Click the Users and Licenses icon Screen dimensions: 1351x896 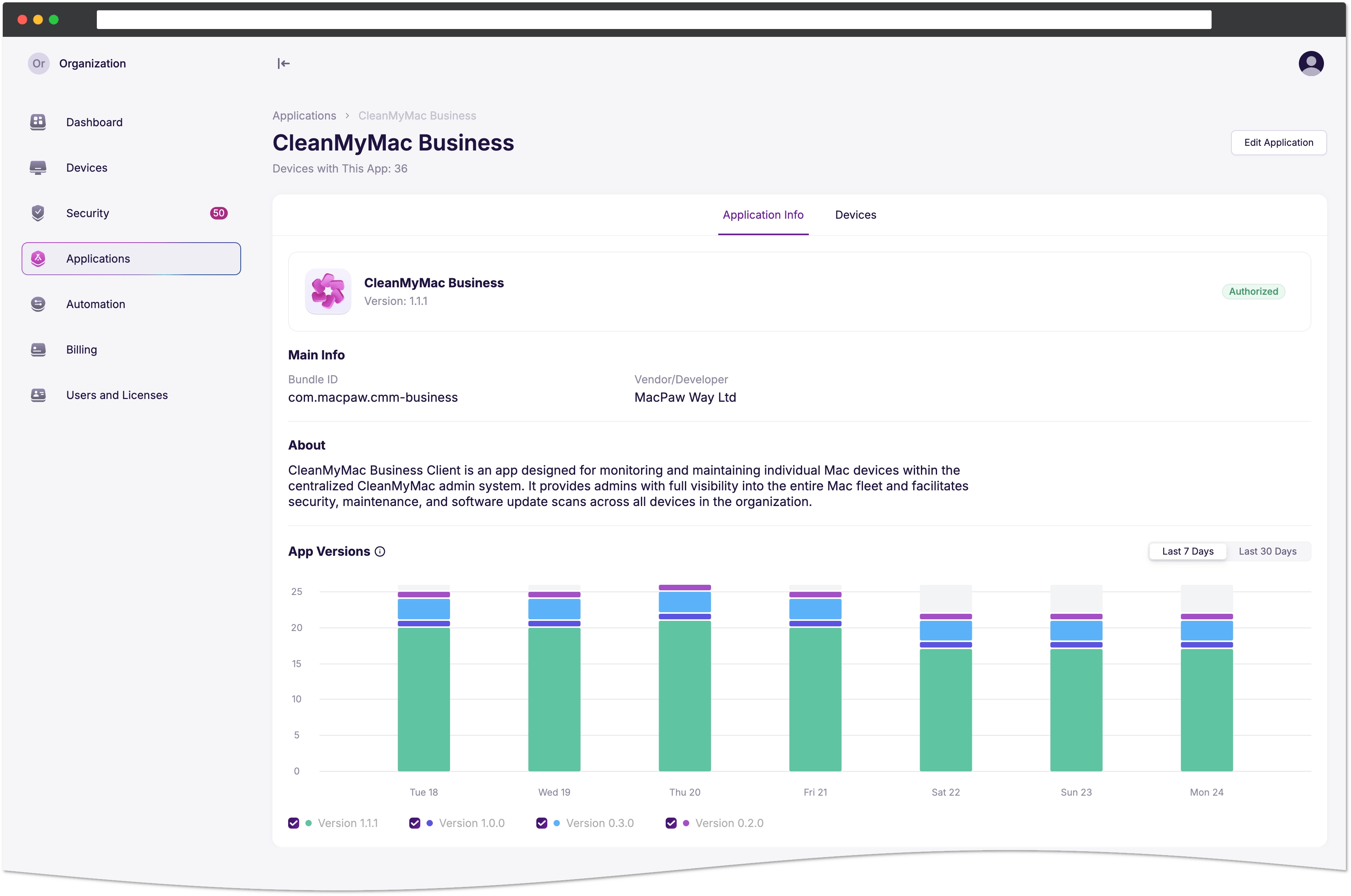(x=38, y=395)
